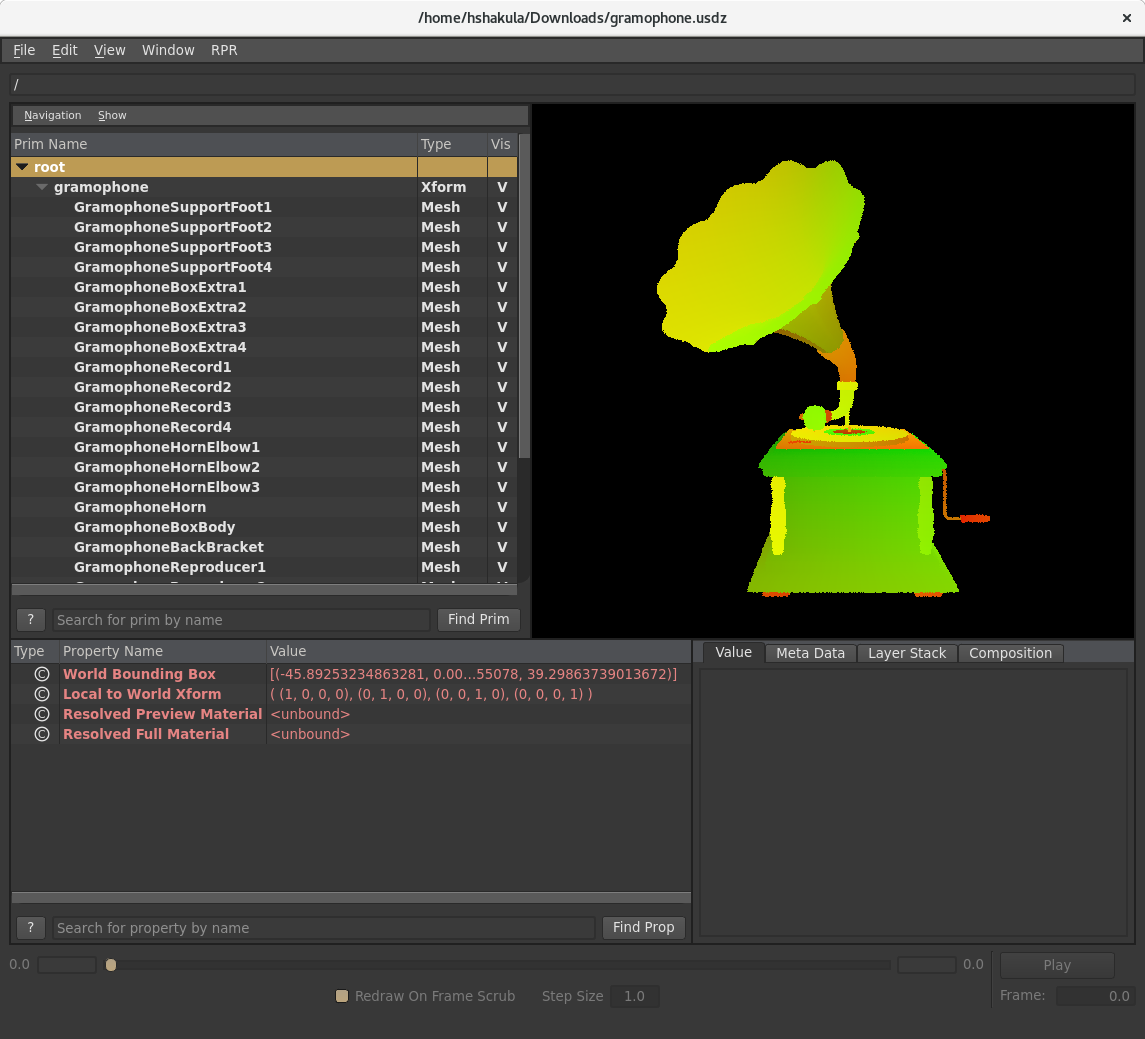Toggle visibility of GramophoneSupportFoot1
This screenshot has height=1039, width=1145.
(502, 207)
